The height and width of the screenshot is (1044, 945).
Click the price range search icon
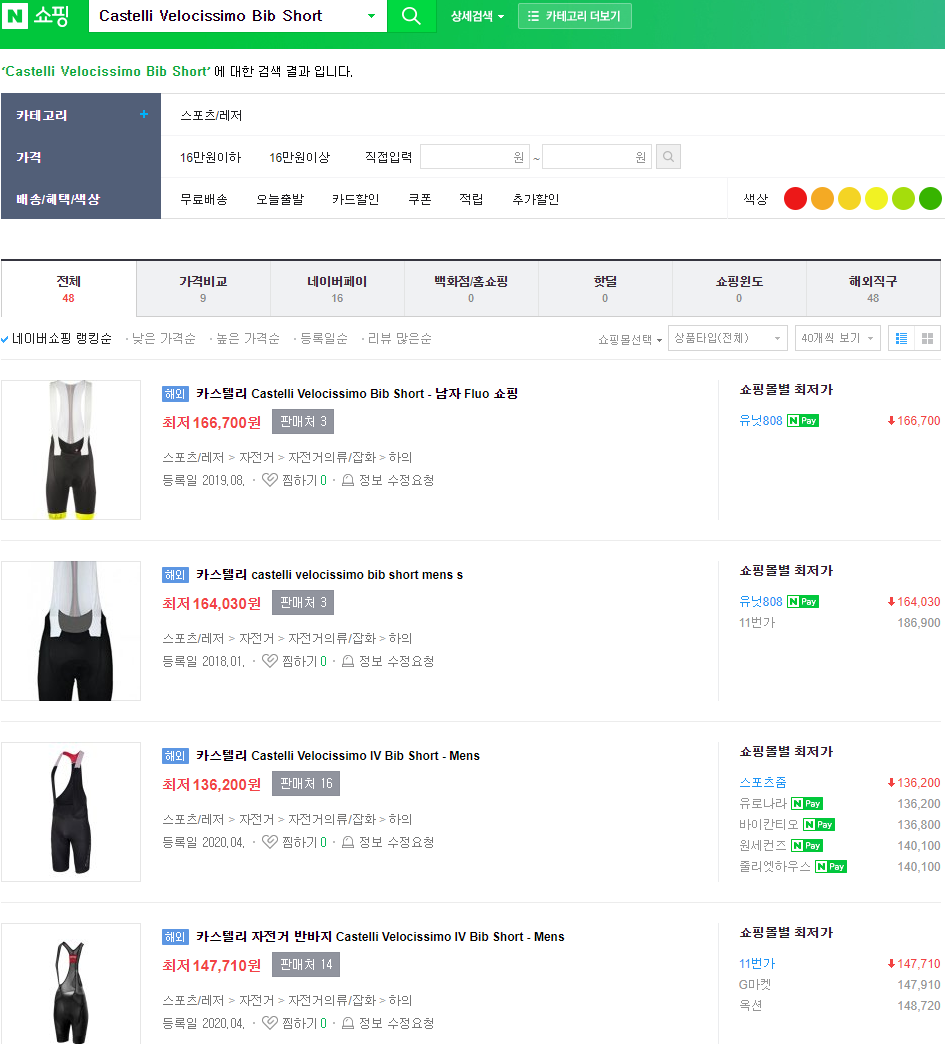(668, 156)
